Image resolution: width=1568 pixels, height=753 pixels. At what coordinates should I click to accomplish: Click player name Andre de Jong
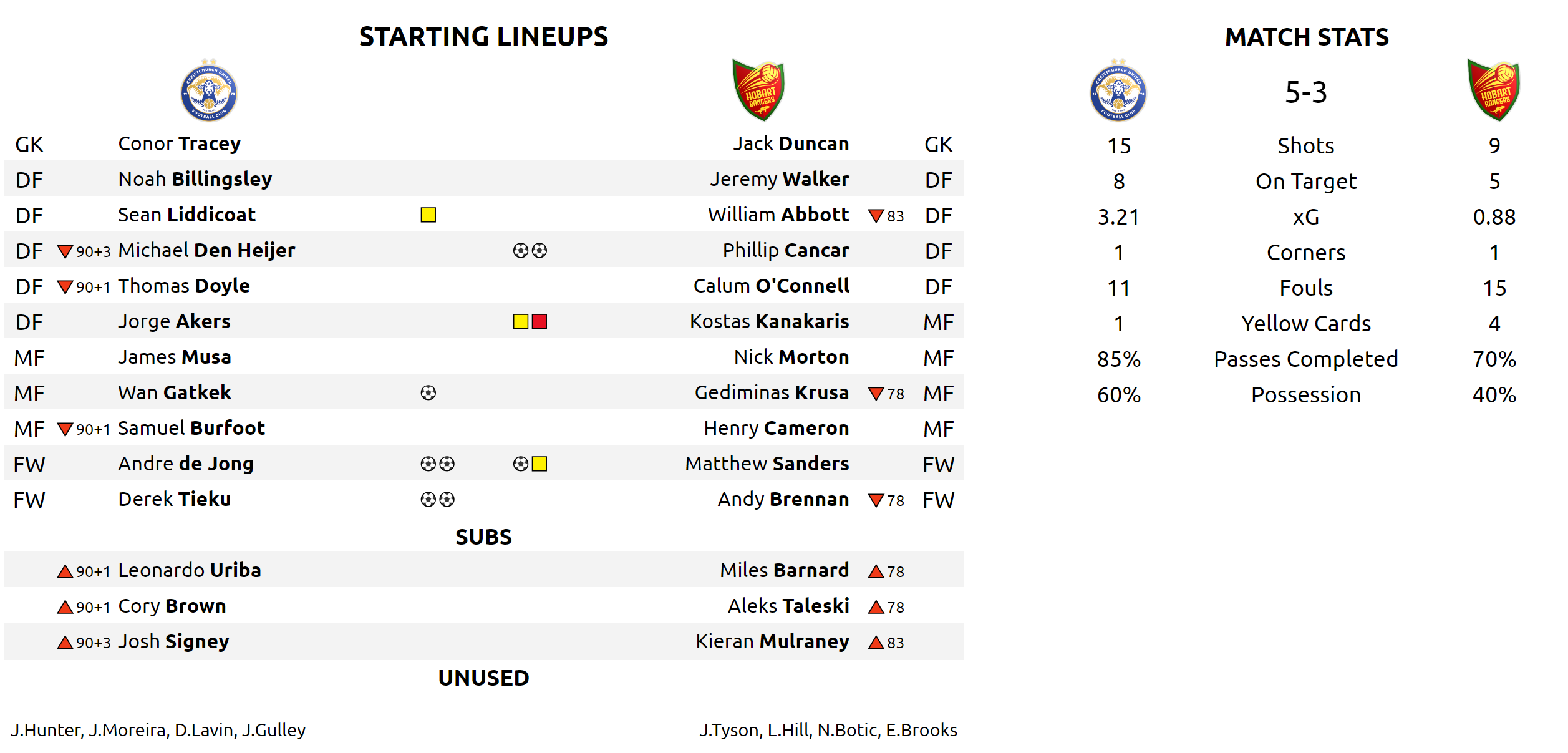point(186,464)
